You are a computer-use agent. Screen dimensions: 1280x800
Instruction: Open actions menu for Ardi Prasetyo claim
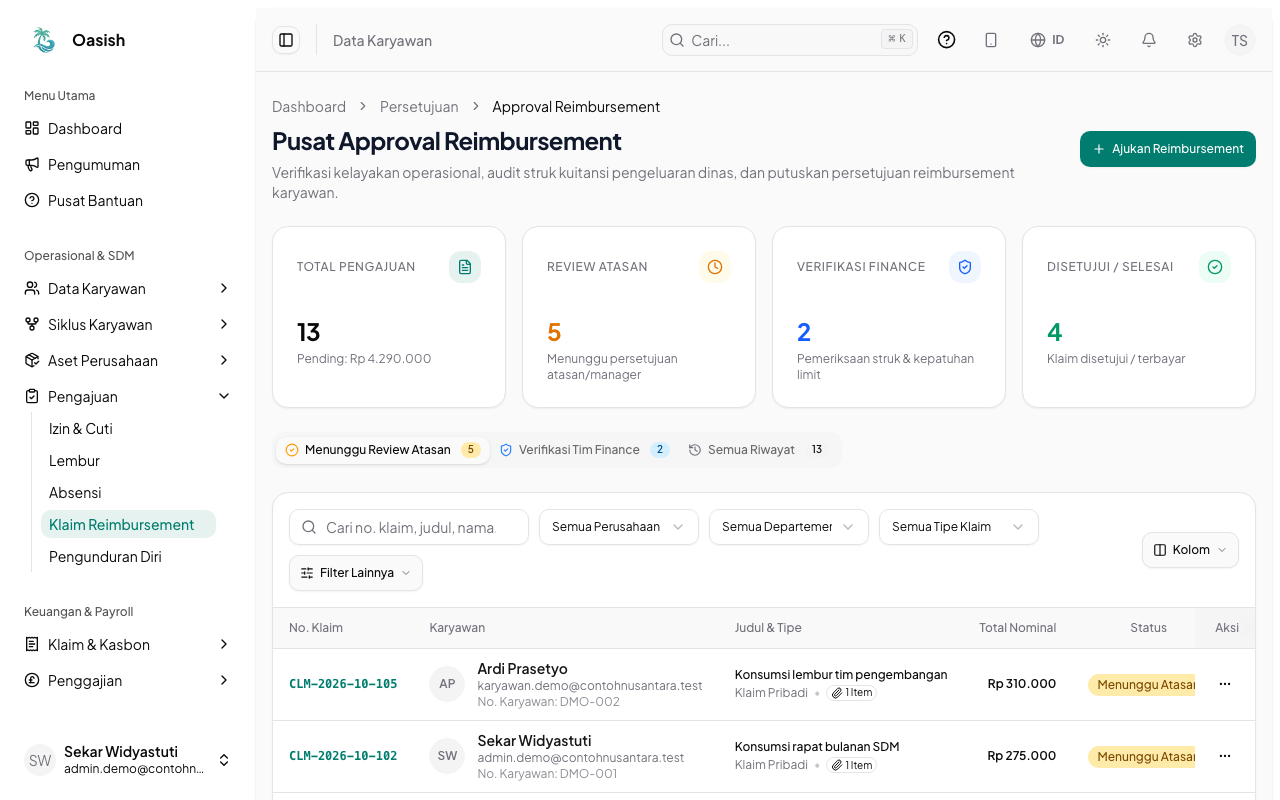point(1225,684)
